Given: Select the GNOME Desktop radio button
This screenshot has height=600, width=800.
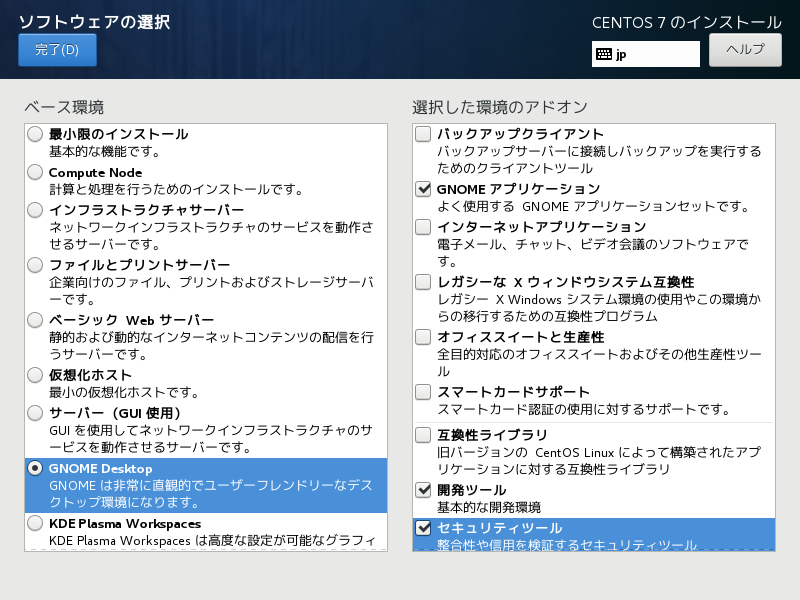Looking at the screenshot, I should tap(35, 468).
